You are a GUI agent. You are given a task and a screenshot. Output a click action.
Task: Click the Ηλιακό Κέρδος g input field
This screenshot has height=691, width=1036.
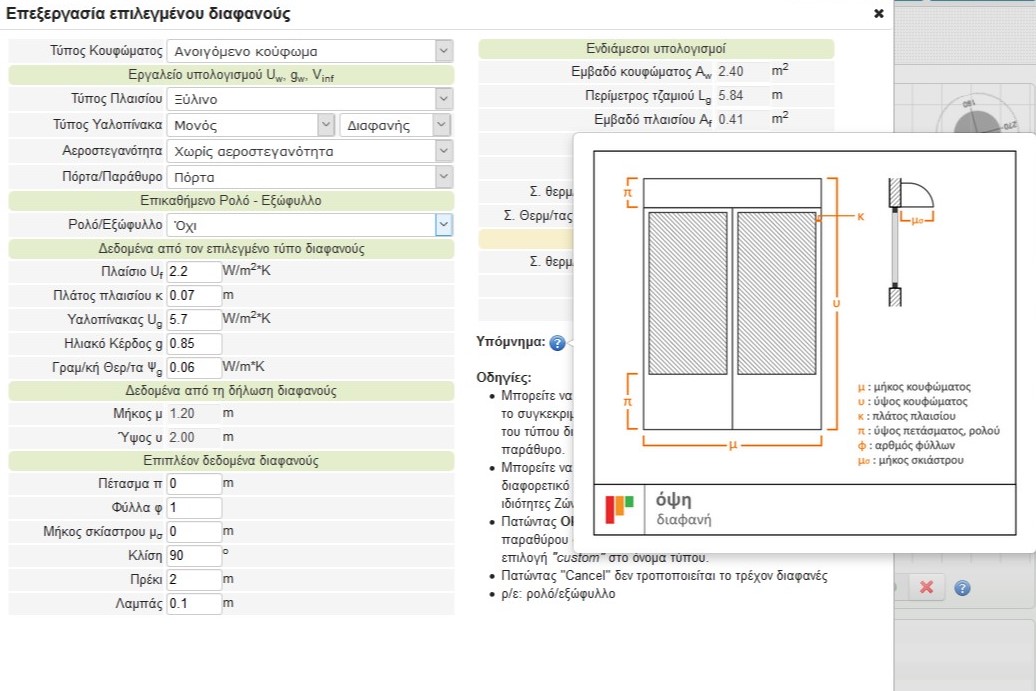coord(194,344)
